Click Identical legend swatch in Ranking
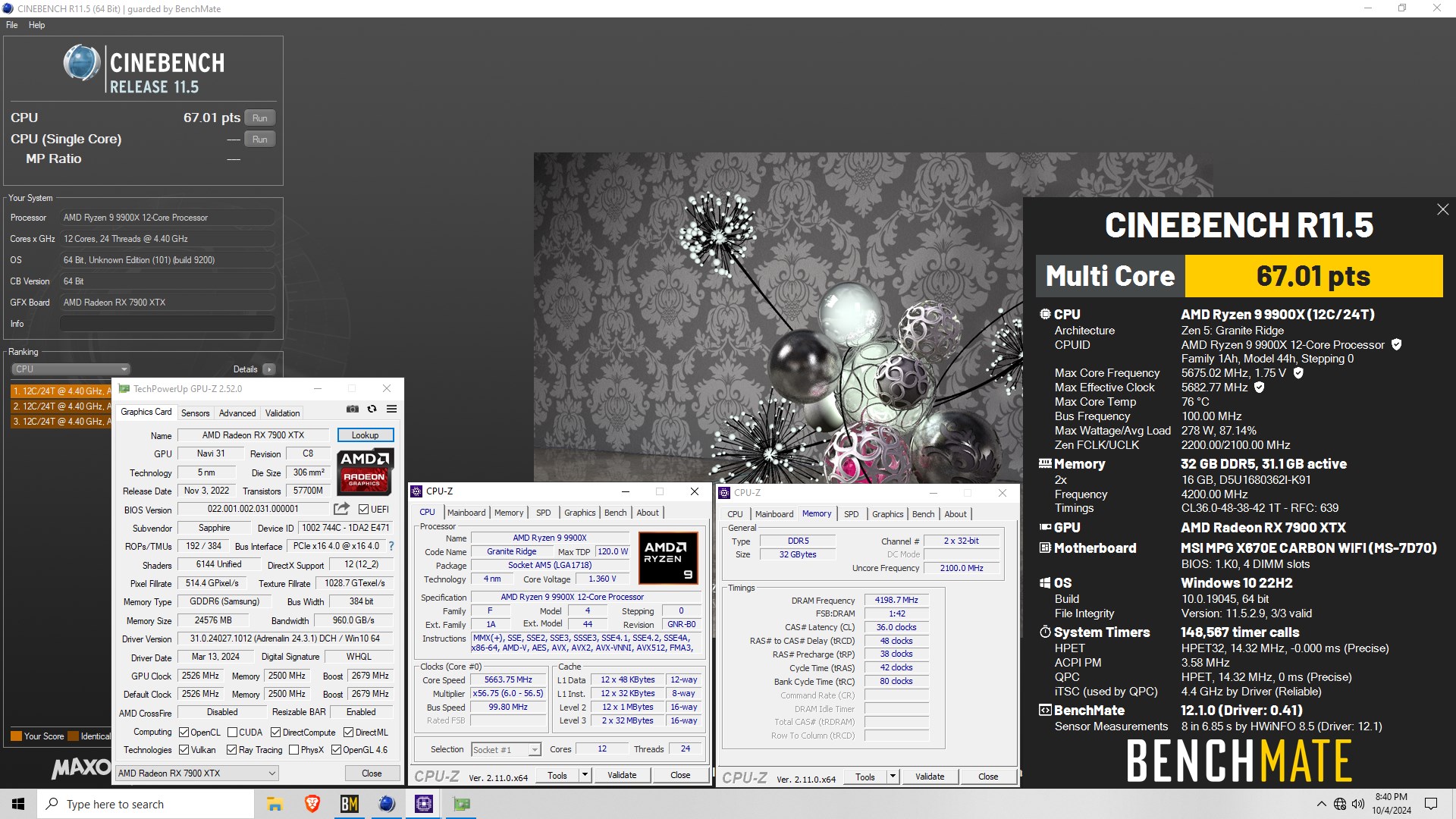Screen dimensions: 1456x819 (74, 736)
